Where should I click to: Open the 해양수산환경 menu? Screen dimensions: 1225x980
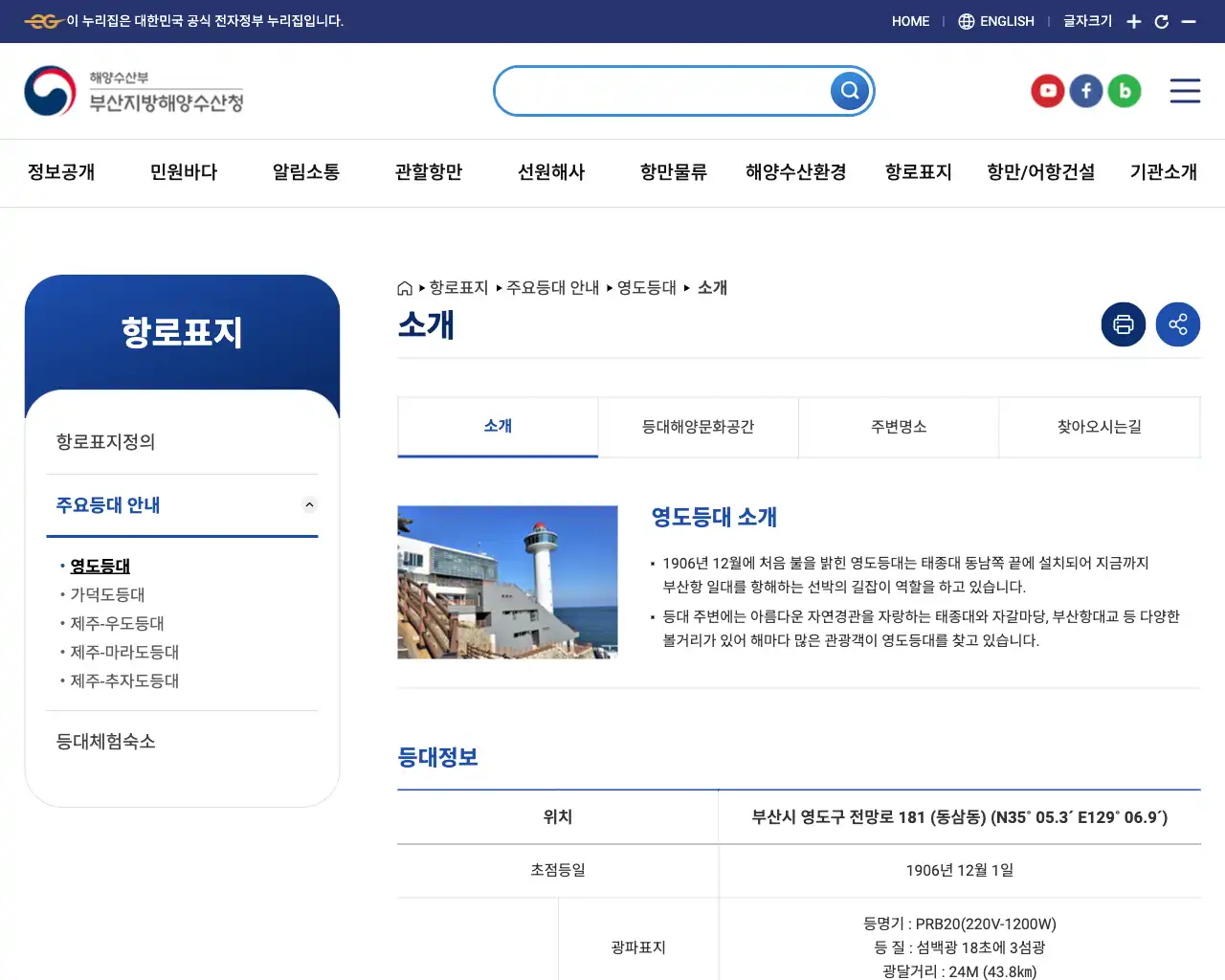(796, 172)
